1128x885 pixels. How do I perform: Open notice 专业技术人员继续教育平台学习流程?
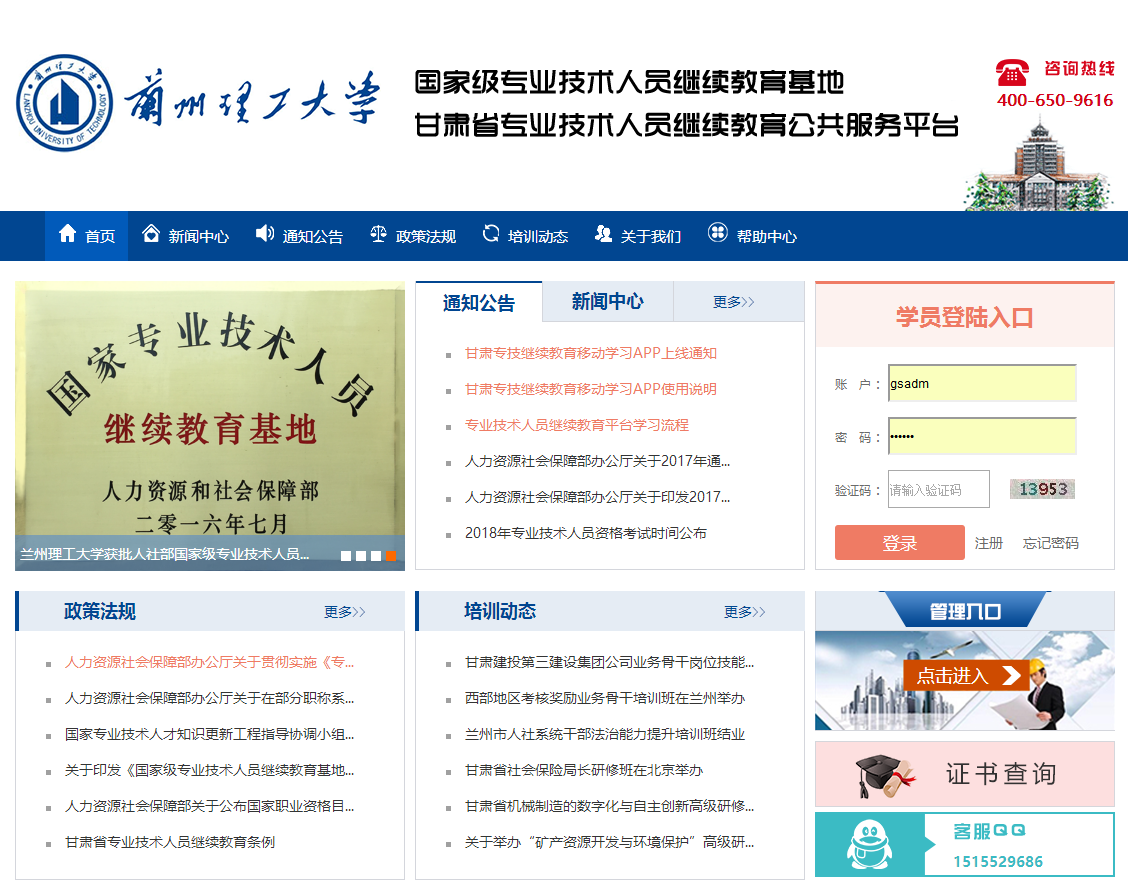(577, 425)
